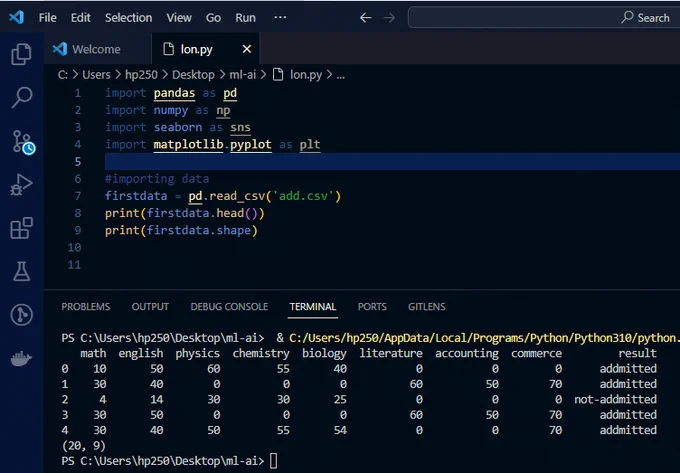Open the Search view in activity bar
The height and width of the screenshot is (473, 680).
[x=21, y=97]
